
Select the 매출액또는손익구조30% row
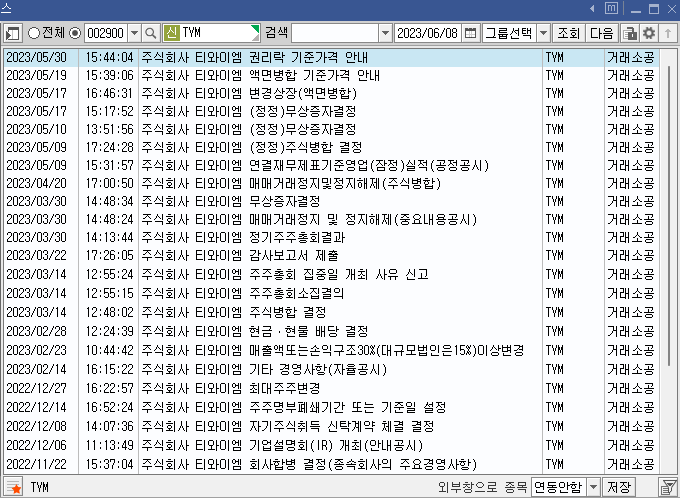331,350
